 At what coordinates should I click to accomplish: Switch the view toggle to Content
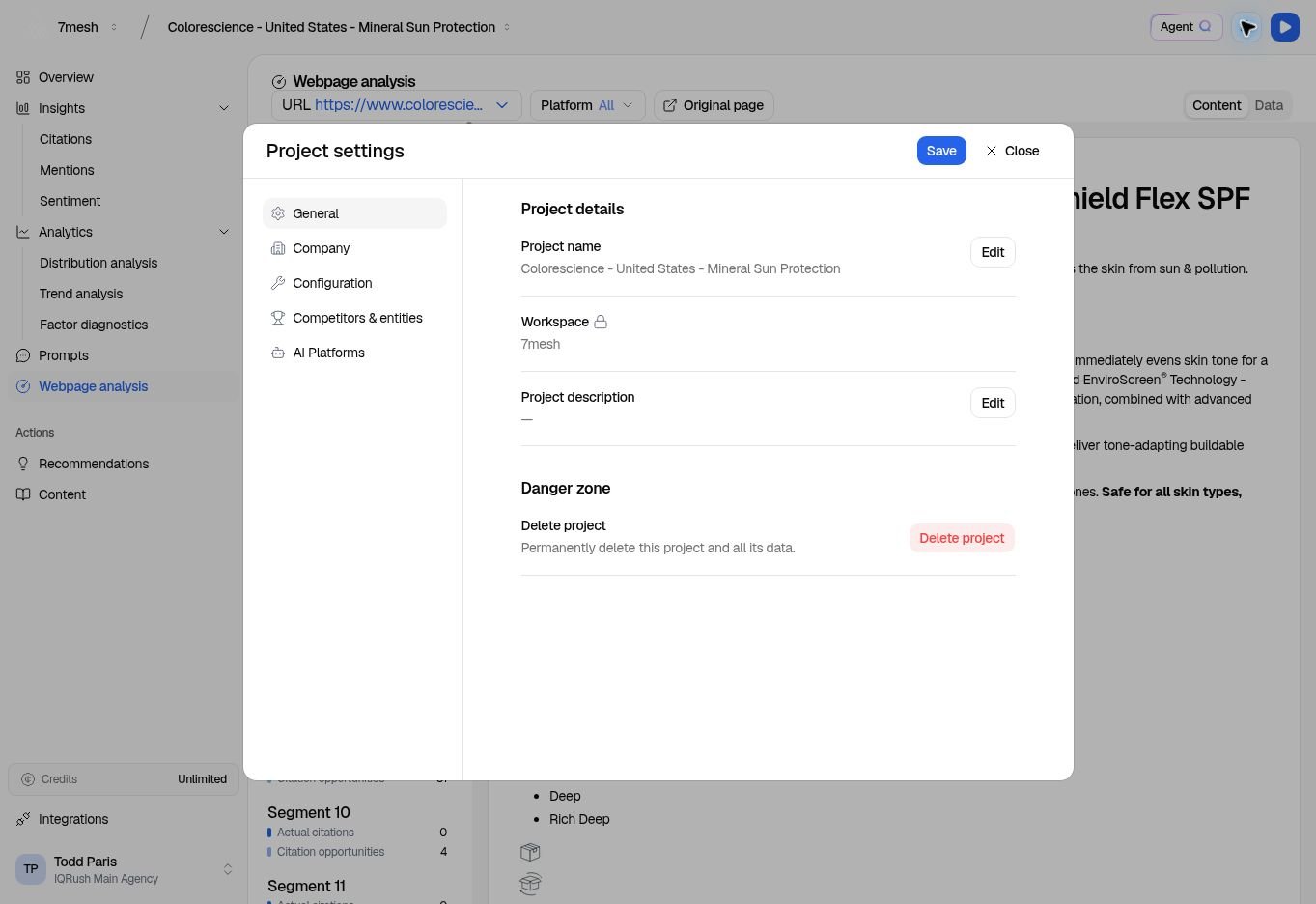[1217, 105]
